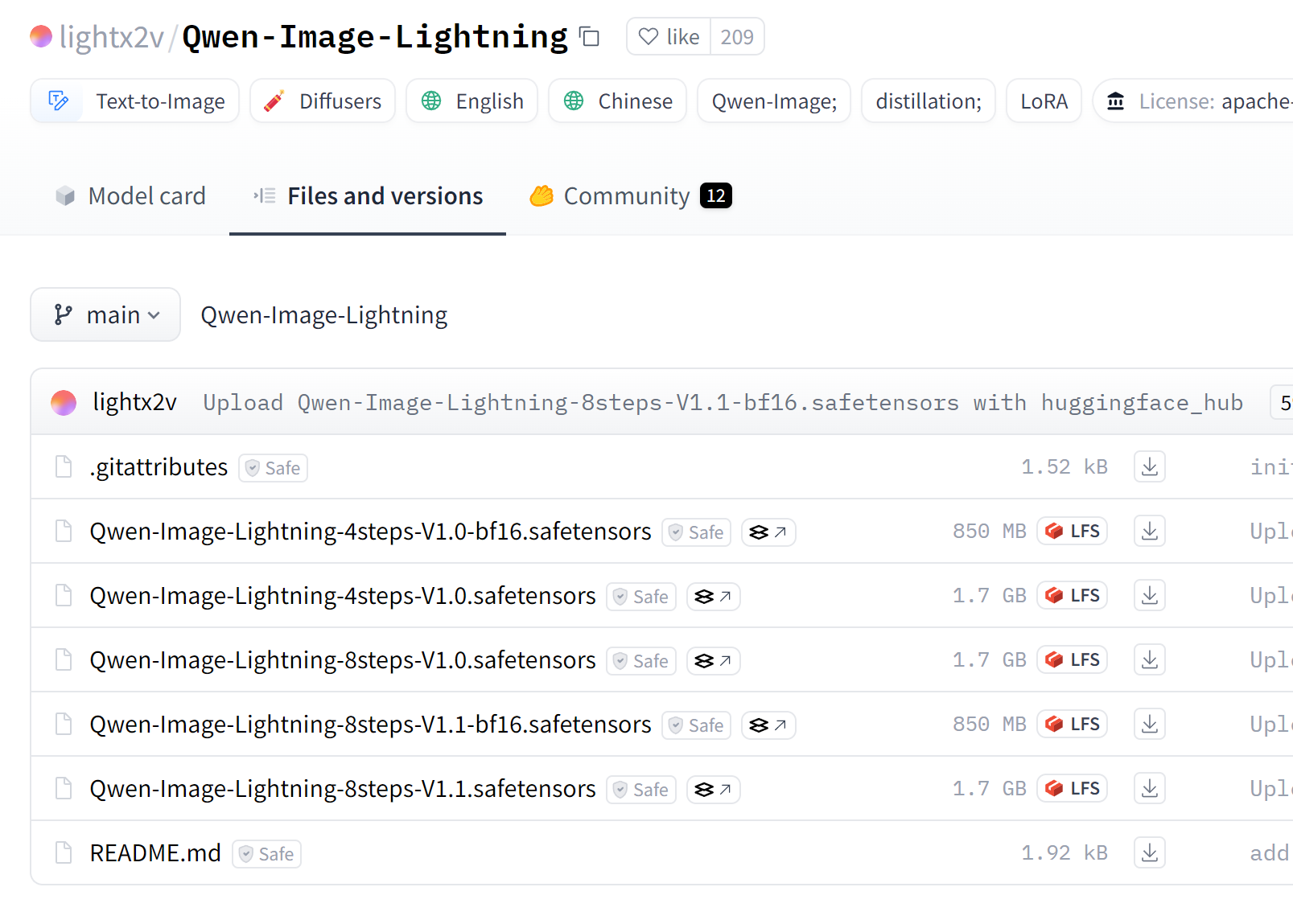Download 4steps-V1.0.safetensors file

[x=1150, y=595]
